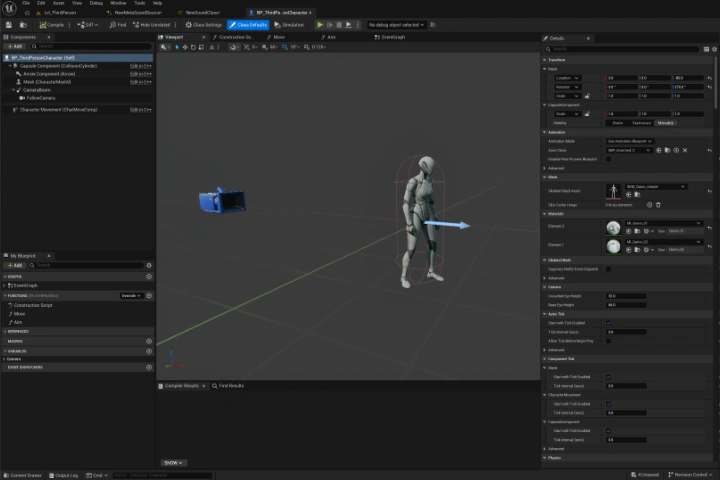Toggle CapsuleComponent Start with Tick Enabled checkbox

(x=608, y=431)
